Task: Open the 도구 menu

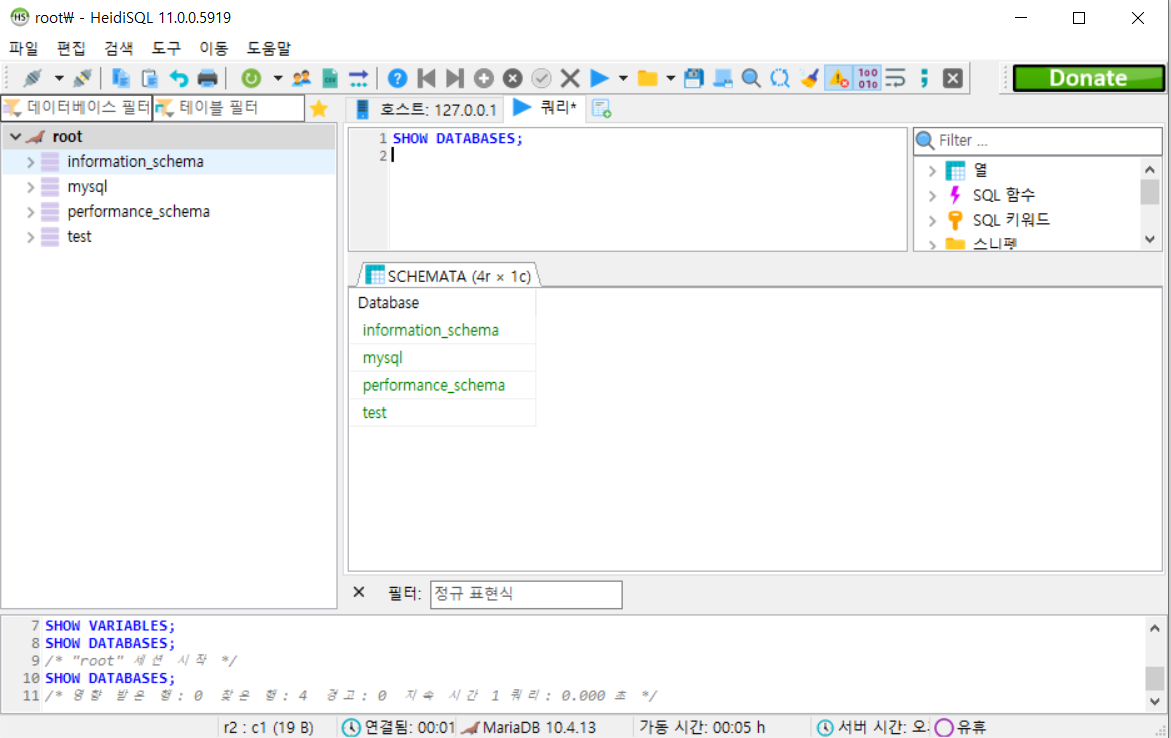Action: coord(166,49)
